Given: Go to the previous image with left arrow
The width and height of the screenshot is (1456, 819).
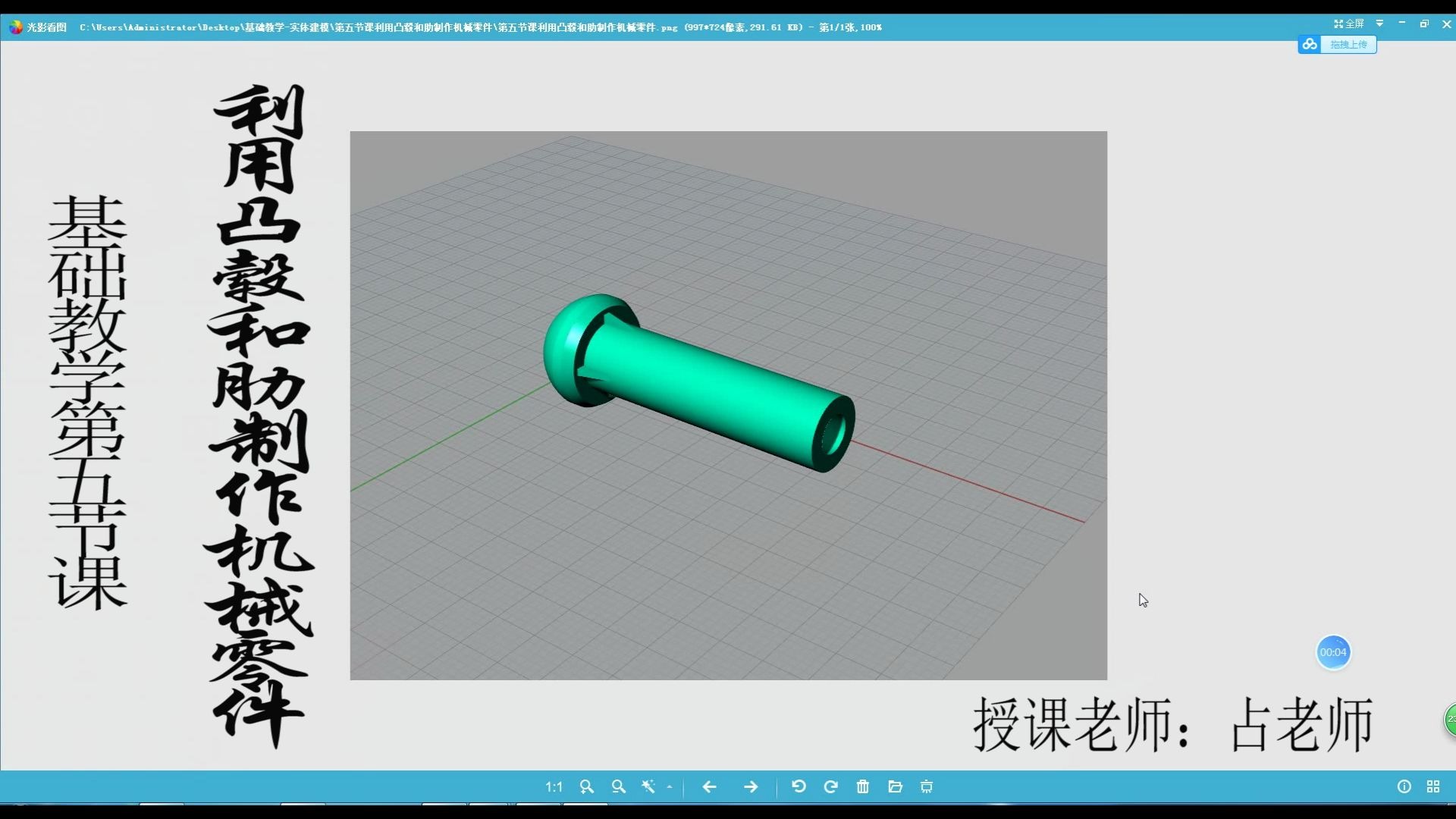Looking at the screenshot, I should pos(709,787).
